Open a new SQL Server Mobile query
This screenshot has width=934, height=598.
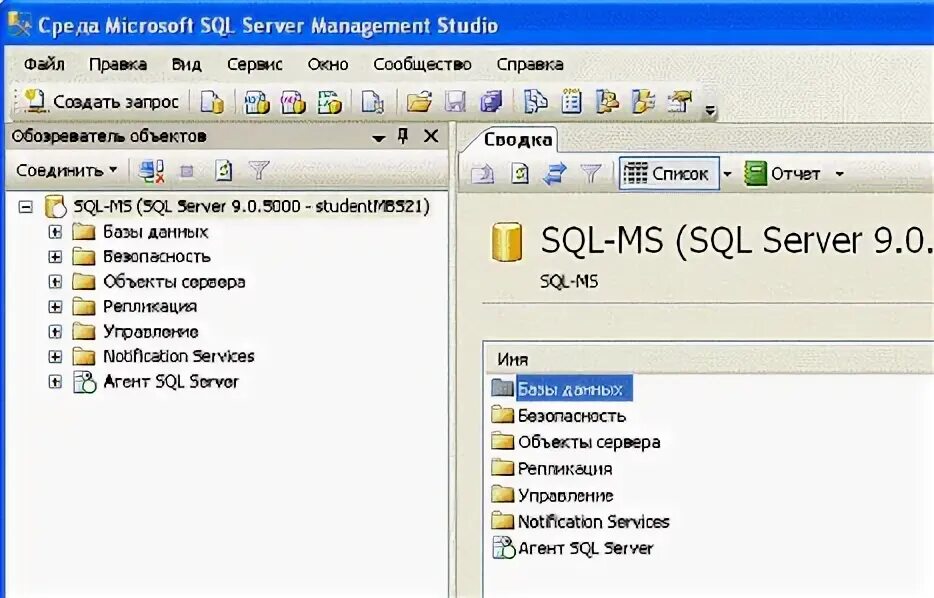click(373, 102)
